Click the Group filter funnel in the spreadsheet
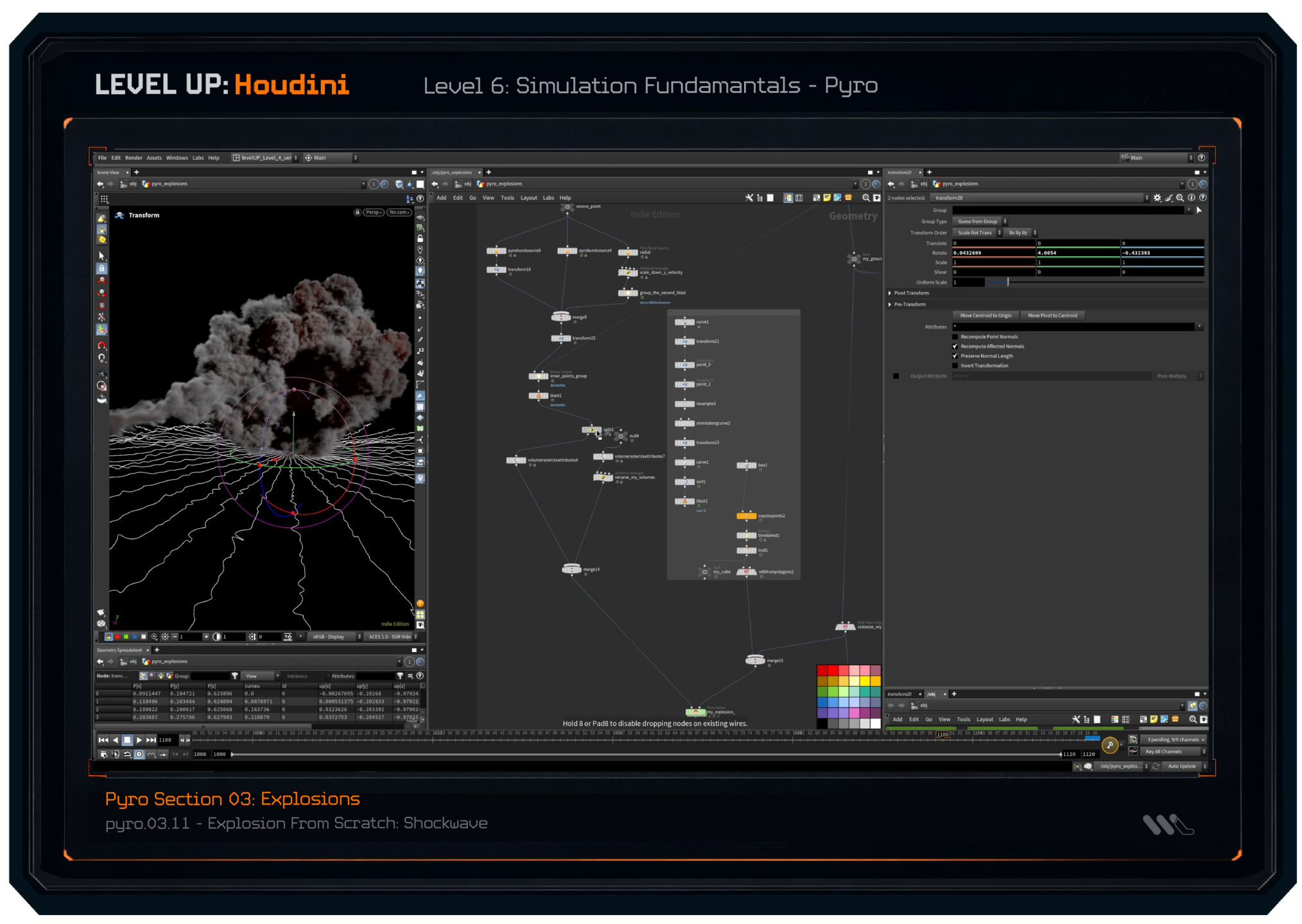1302x924 pixels. (235, 676)
